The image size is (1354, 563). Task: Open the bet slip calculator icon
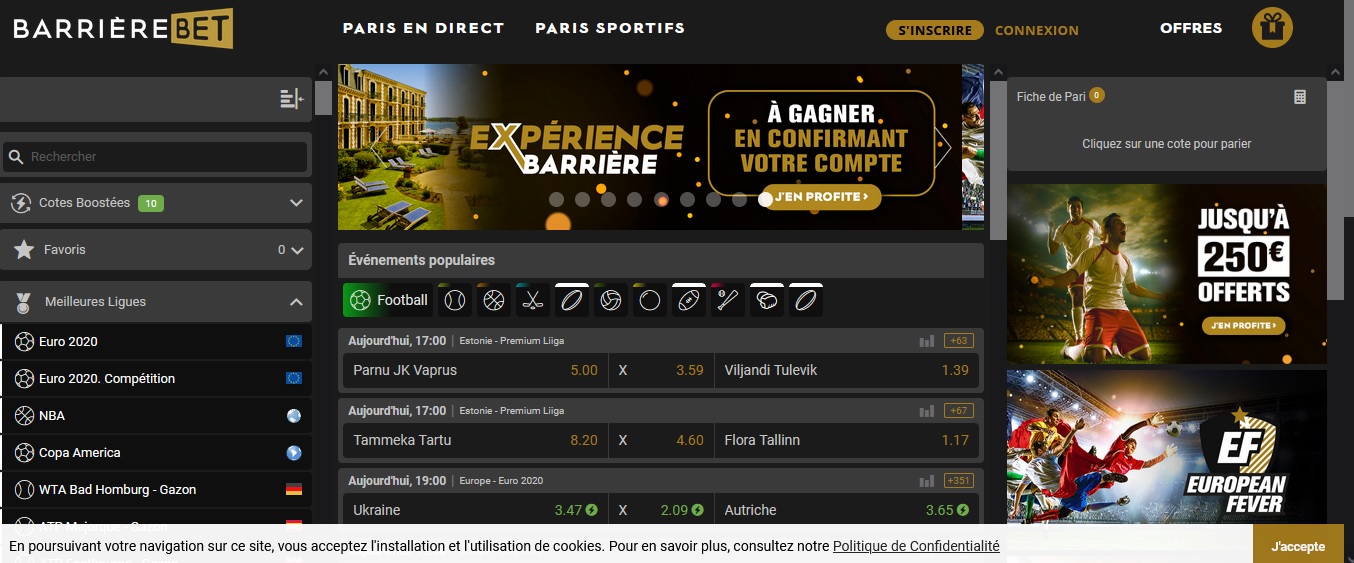point(1300,97)
